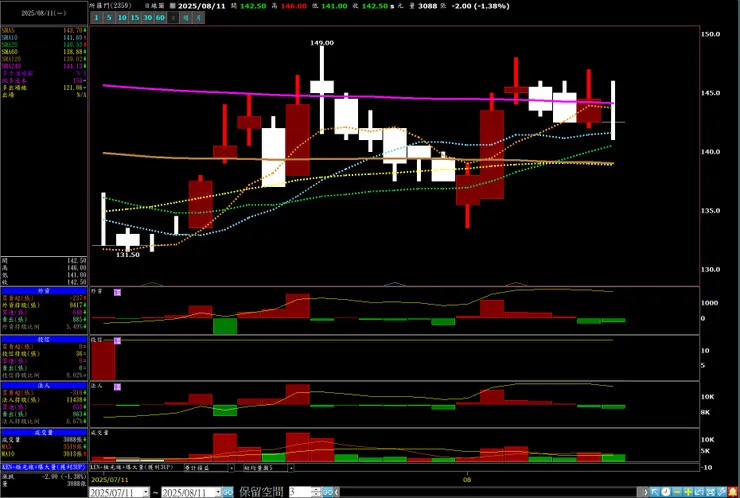Click the SMA240 legend row
The image size is (740, 498).
44,66
